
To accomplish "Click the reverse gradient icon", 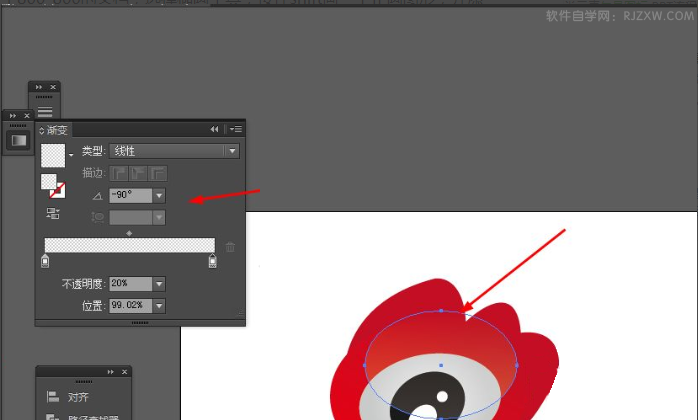I will pos(53,213).
